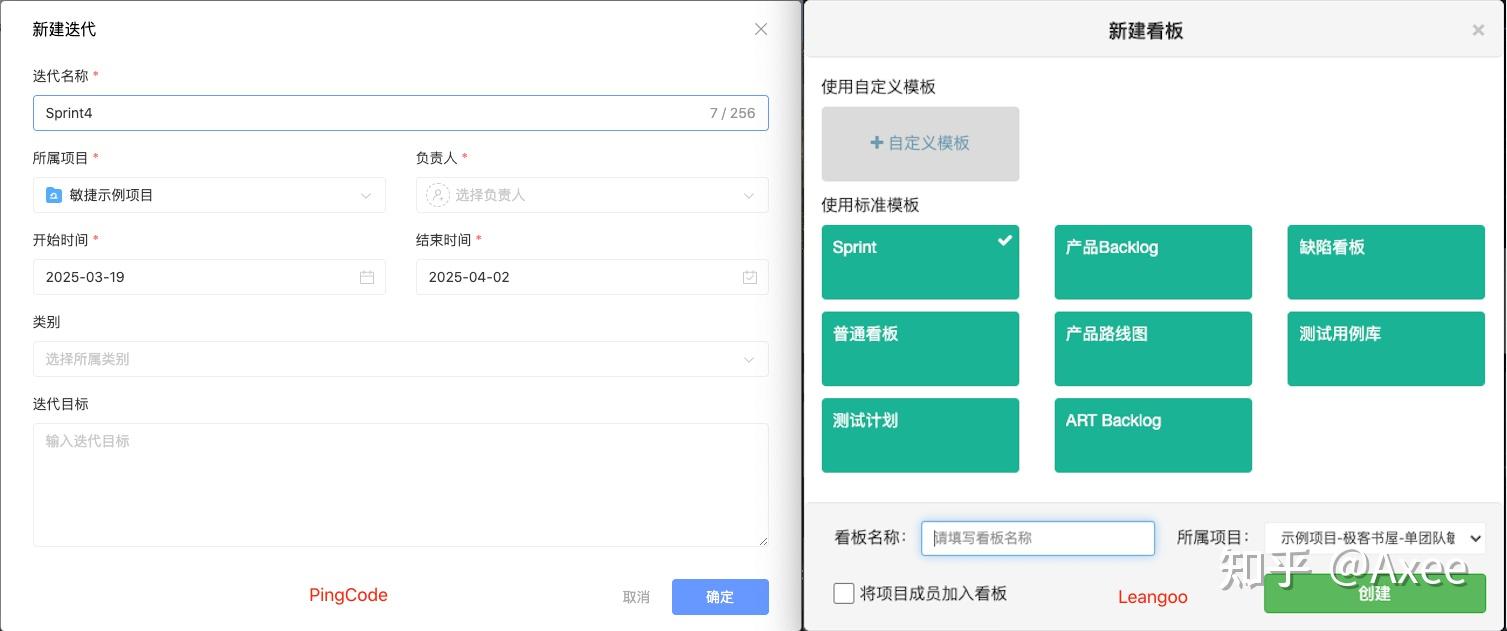Expand the 类别 选择所属类别 dropdown
This screenshot has width=1507, height=631.
click(400, 359)
